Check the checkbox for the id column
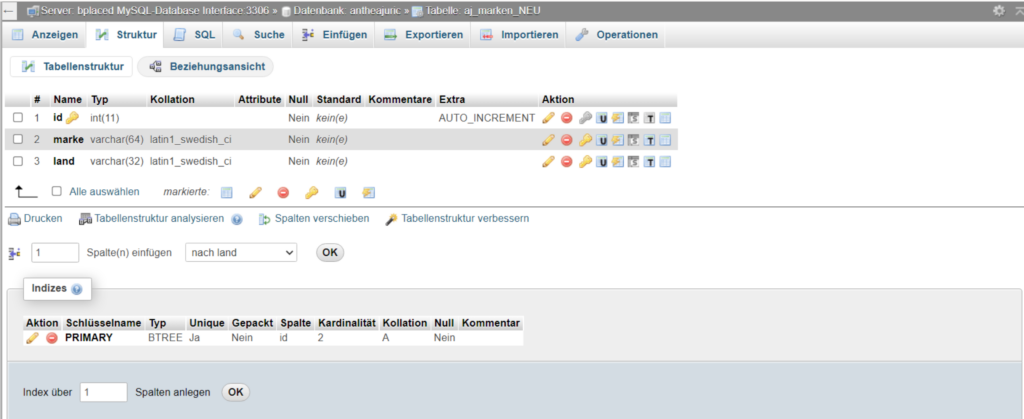The height and width of the screenshot is (419, 1024). click(17, 117)
